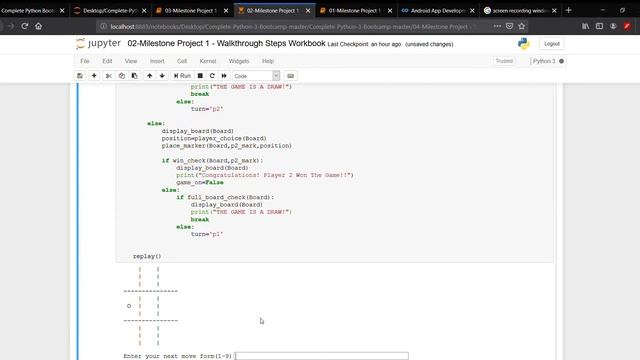This screenshot has width=640, height=360.
Task: Toggle the browser sidebar icon
Action: click(599, 26)
